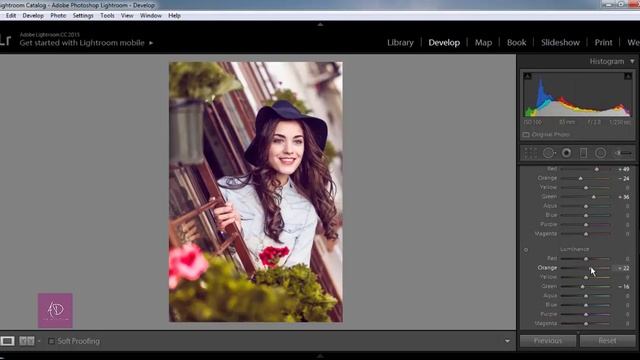Activate Luminance targeted adjustment tool
The height and width of the screenshot is (360, 640).
point(526,250)
